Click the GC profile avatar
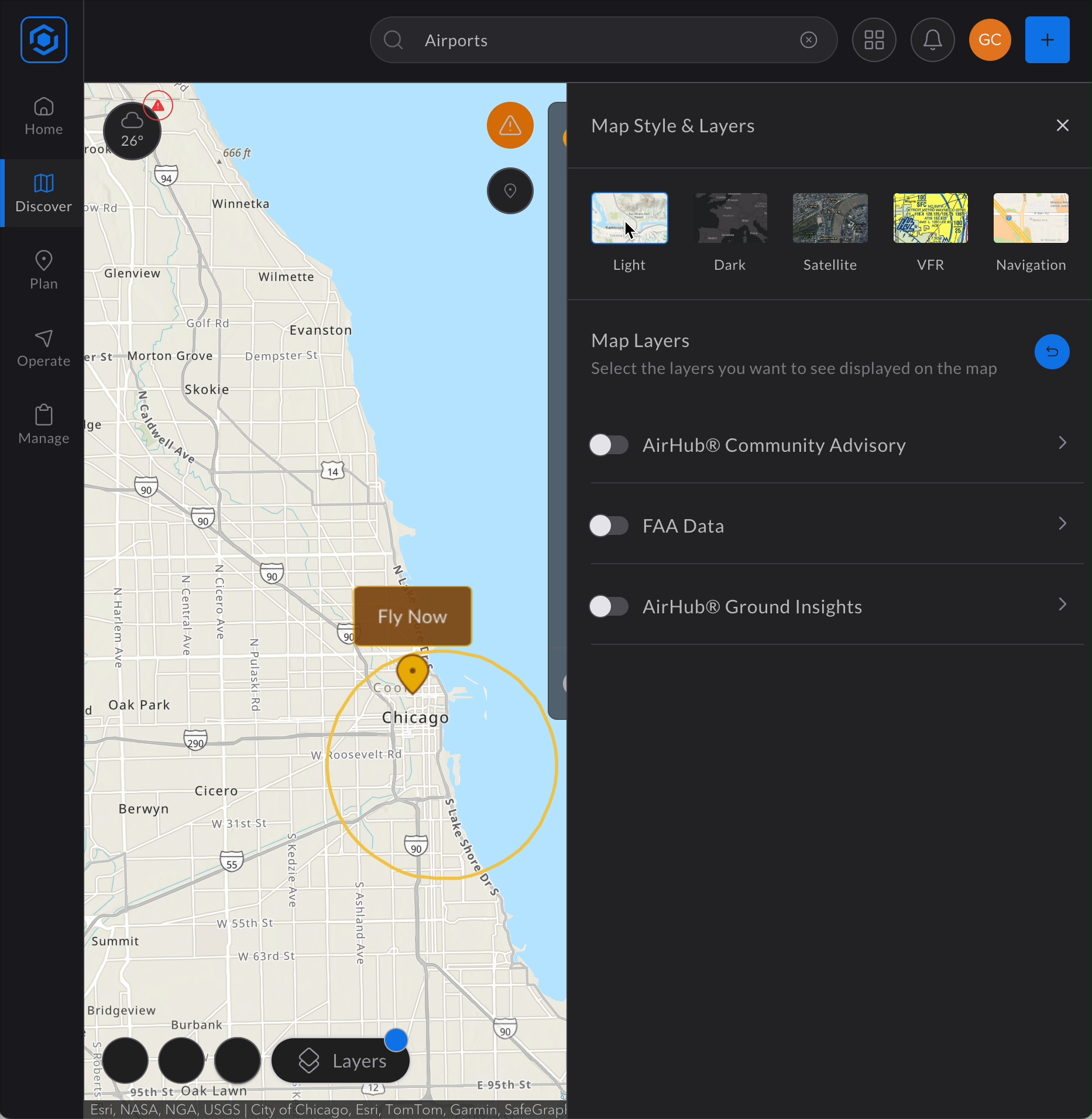1092x1119 pixels. [x=990, y=40]
